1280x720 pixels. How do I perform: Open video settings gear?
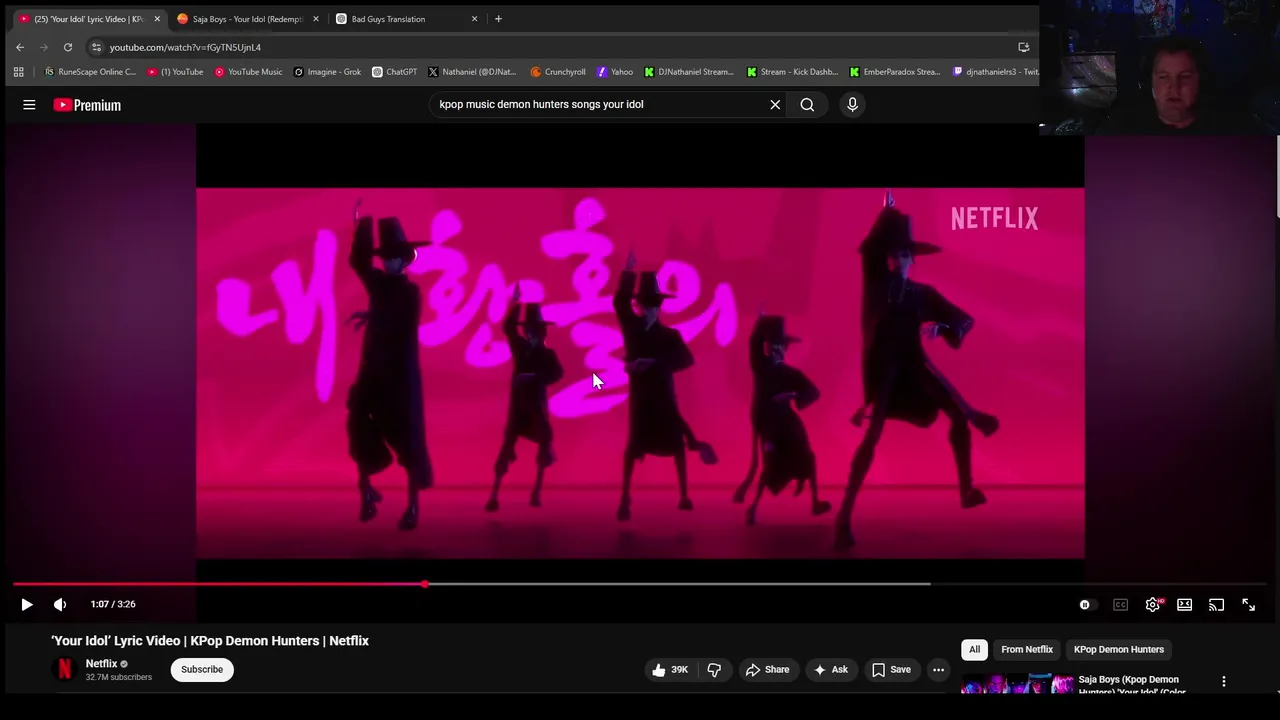point(1153,604)
